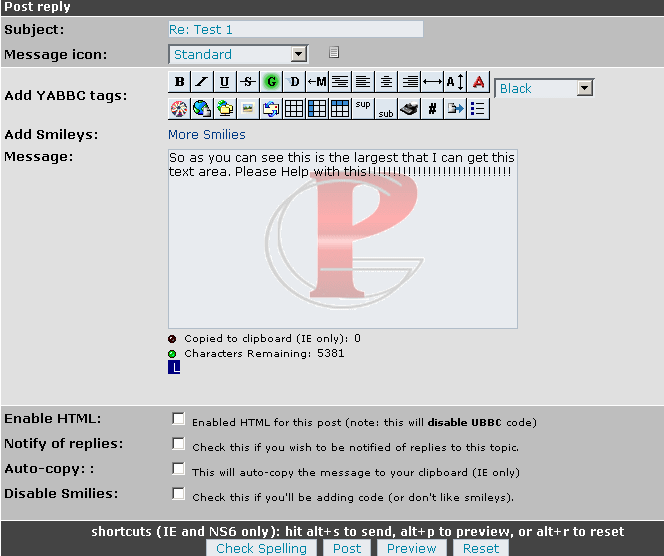Apply the Italic tag button
Screen dimensions: 664x556
coord(202,83)
